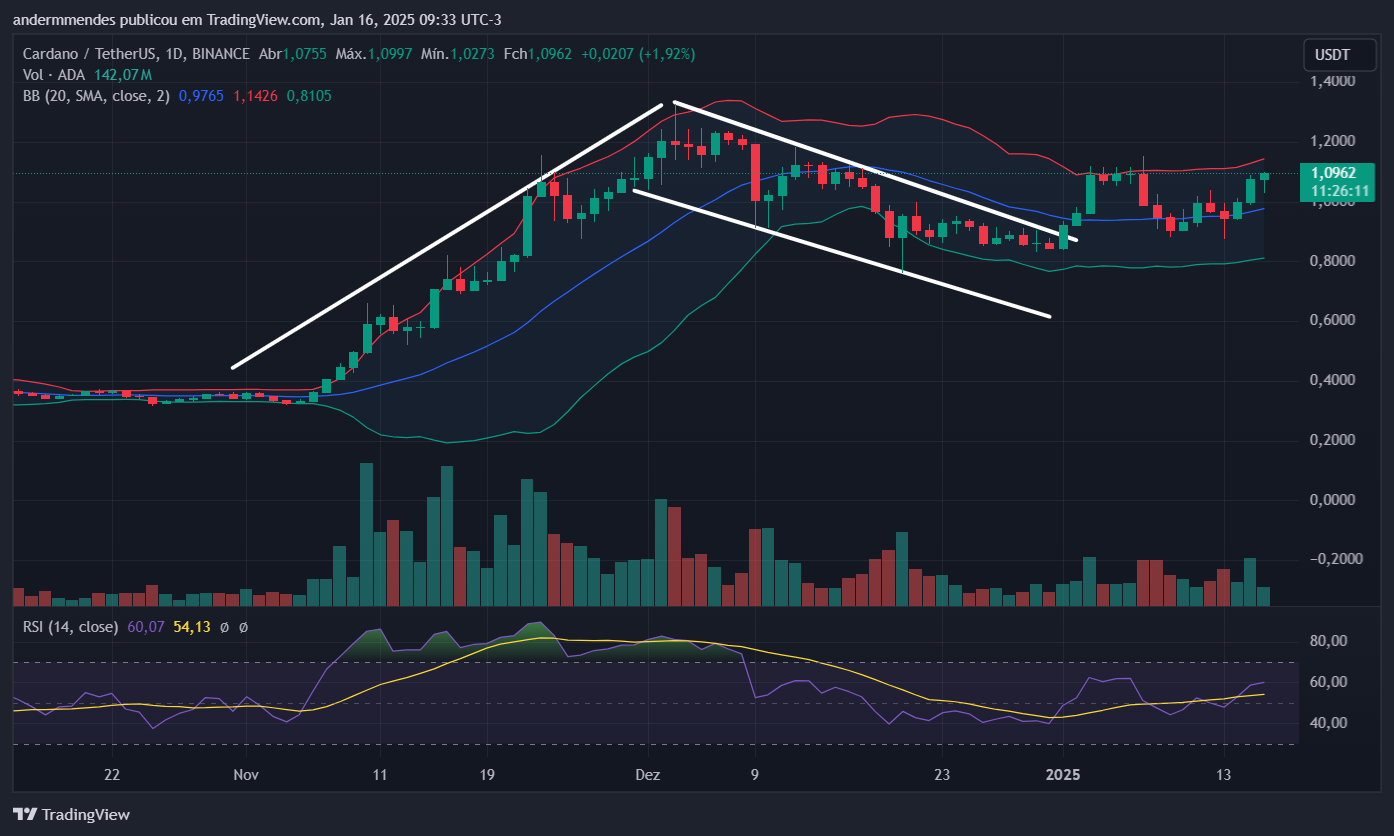Click the 80,00 RSI axis label
Image resolution: width=1394 pixels, height=836 pixels.
pyautogui.click(x=1330, y=641)
